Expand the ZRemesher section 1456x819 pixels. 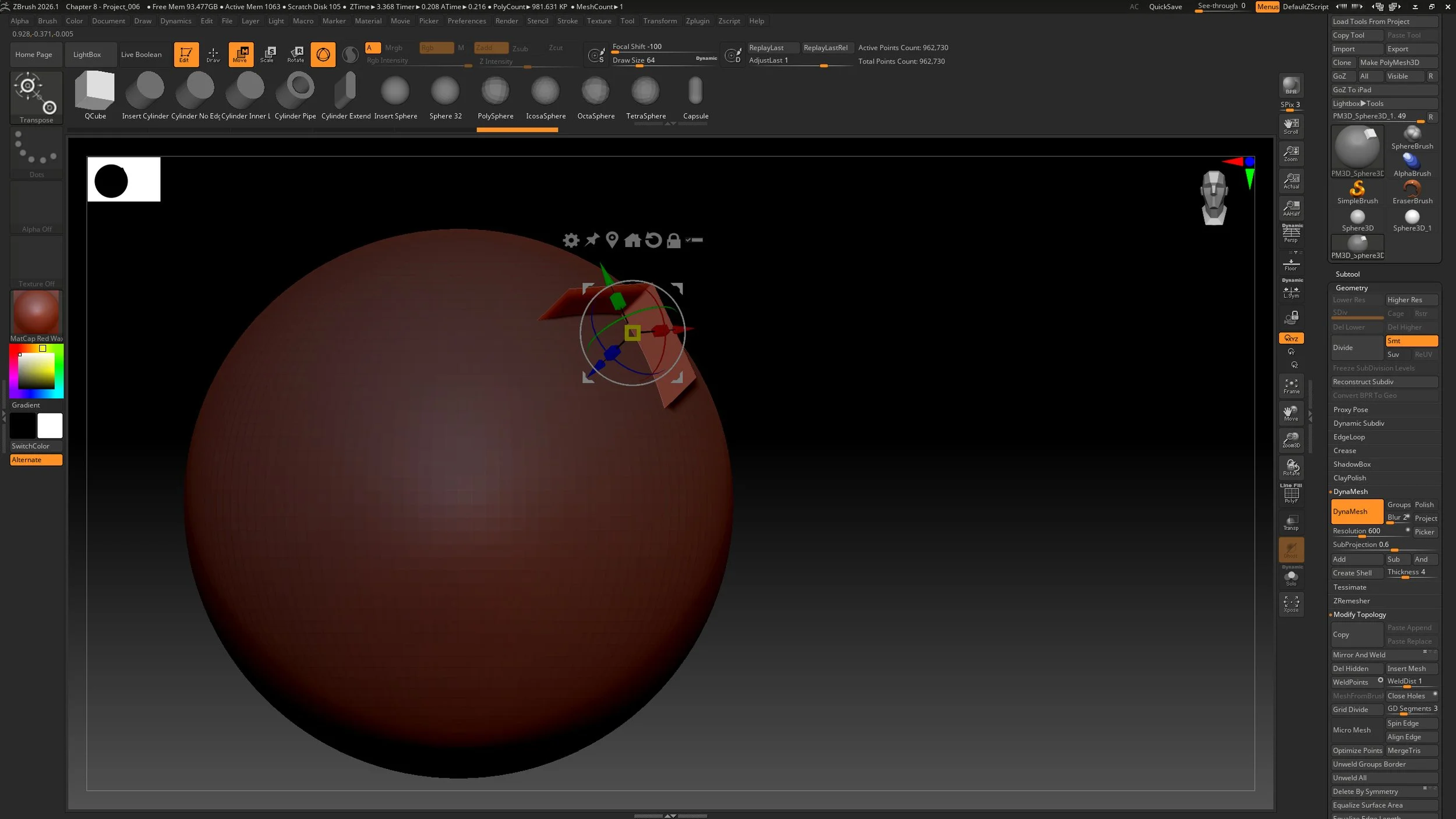[x=1351, y=601]
